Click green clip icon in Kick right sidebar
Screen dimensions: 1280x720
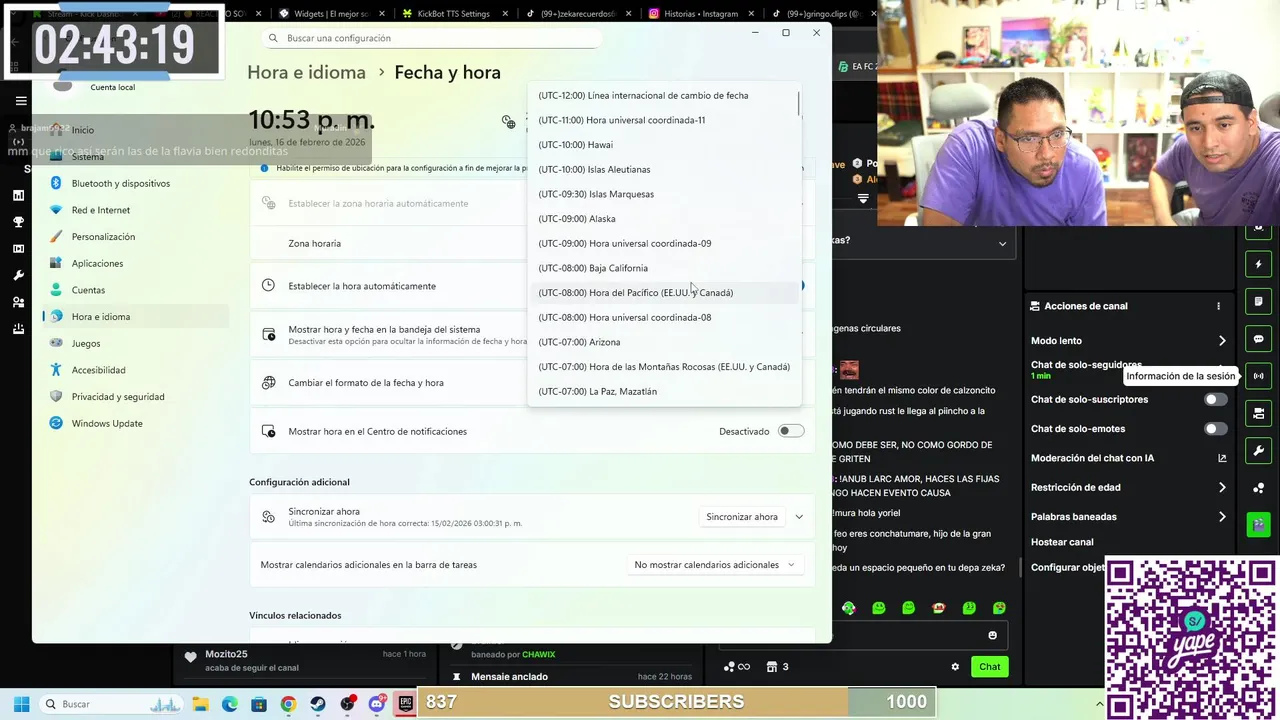pyautogui.click(x=1259, y=524)
